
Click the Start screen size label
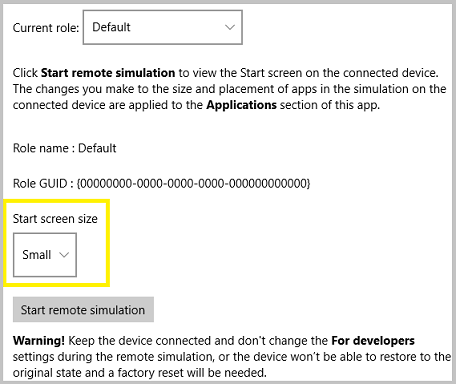[x=55, y=219]
